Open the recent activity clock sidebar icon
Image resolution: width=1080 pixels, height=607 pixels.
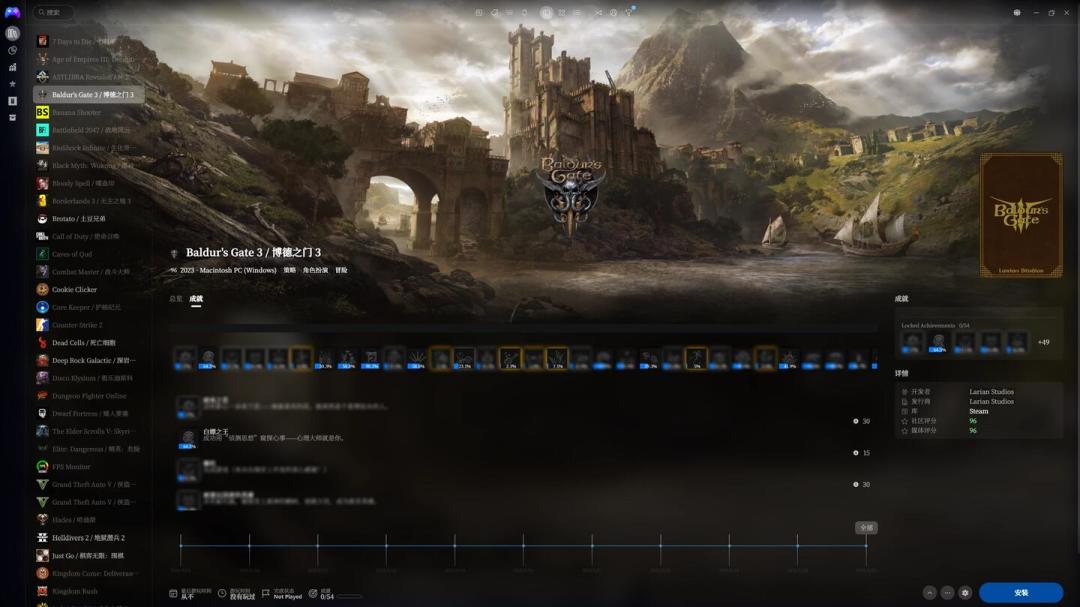[x=12, y=50]
